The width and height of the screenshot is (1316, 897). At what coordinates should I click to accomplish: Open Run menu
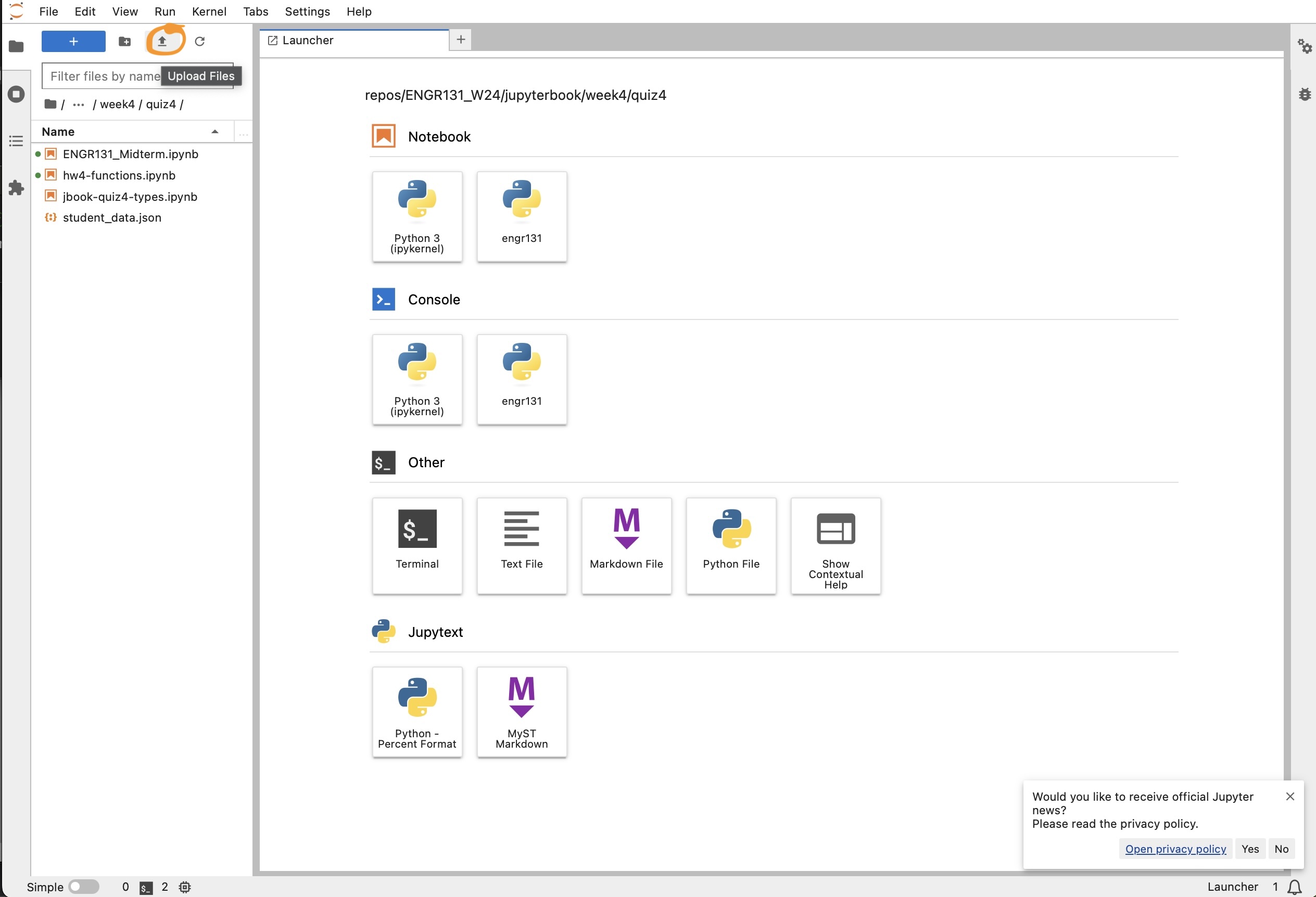coord(165,11)
